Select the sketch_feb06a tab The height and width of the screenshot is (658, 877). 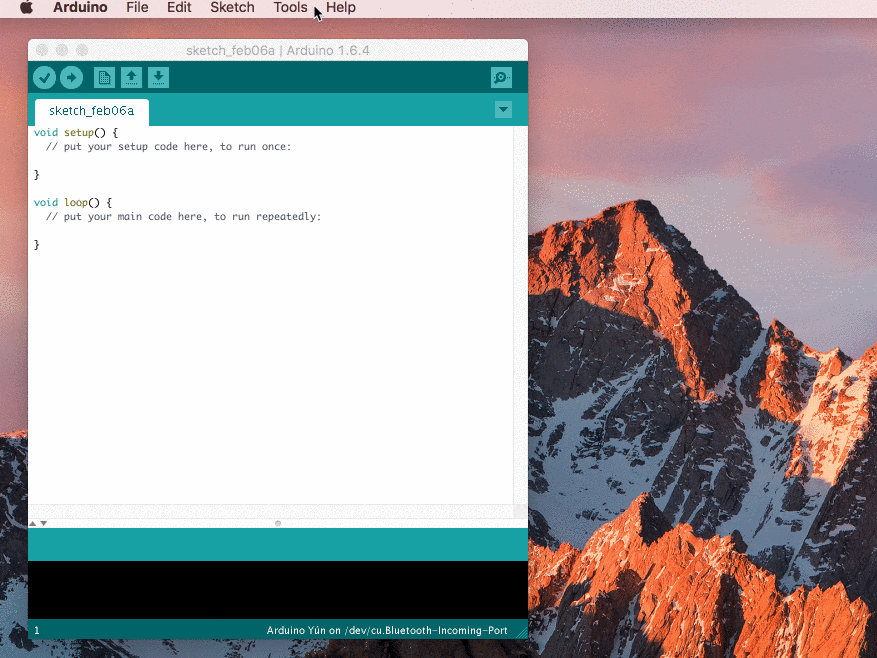[x=92, y=111]
